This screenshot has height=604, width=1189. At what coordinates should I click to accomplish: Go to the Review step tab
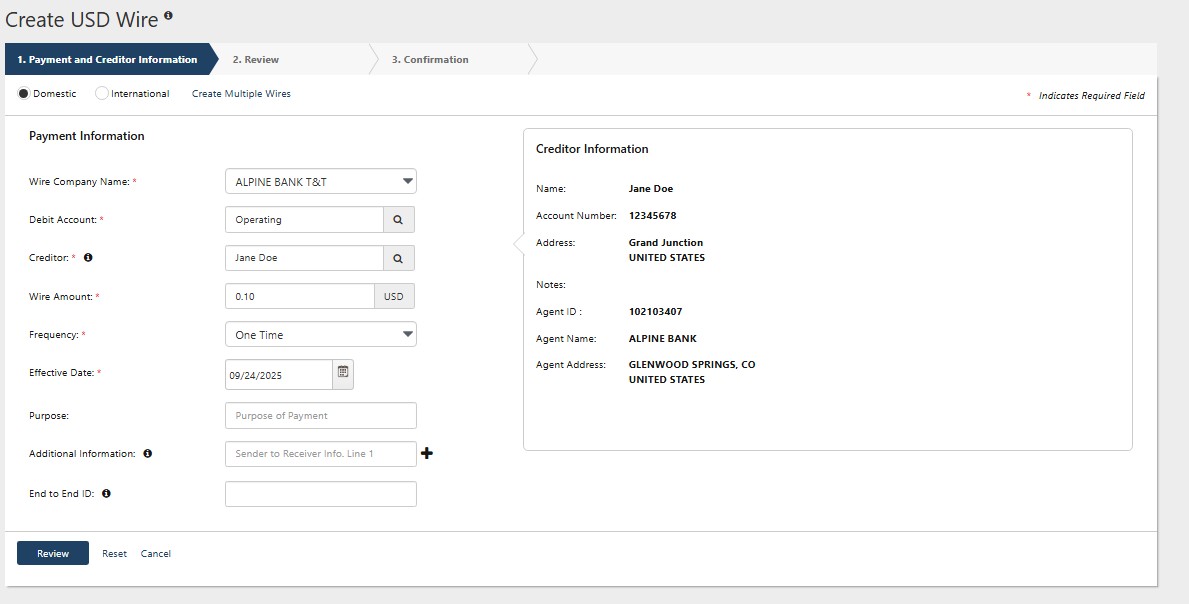tap(256, 60)
